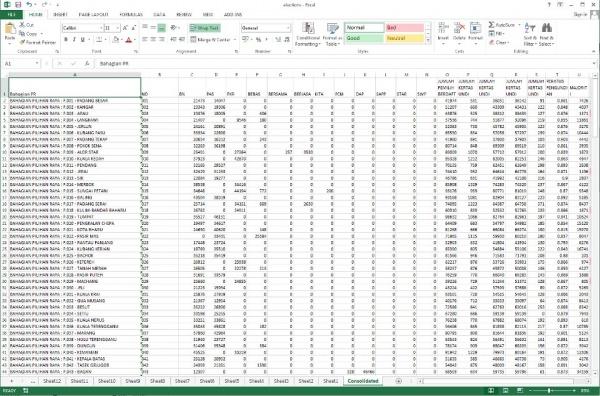Click the AutoSum sigma icon
The image size is (600, 396).
pyautogui.click(x=491, y=25)
